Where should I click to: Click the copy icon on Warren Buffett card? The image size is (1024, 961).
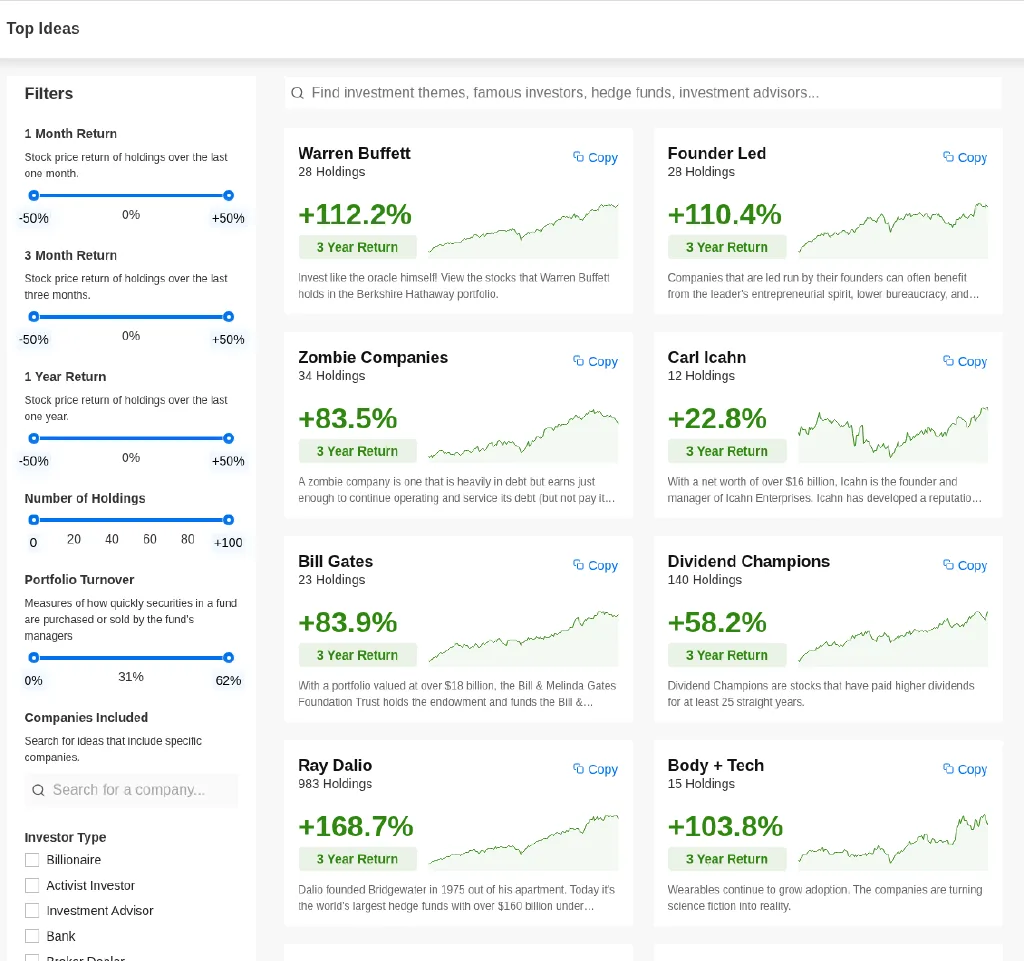[x=579, y=157]
